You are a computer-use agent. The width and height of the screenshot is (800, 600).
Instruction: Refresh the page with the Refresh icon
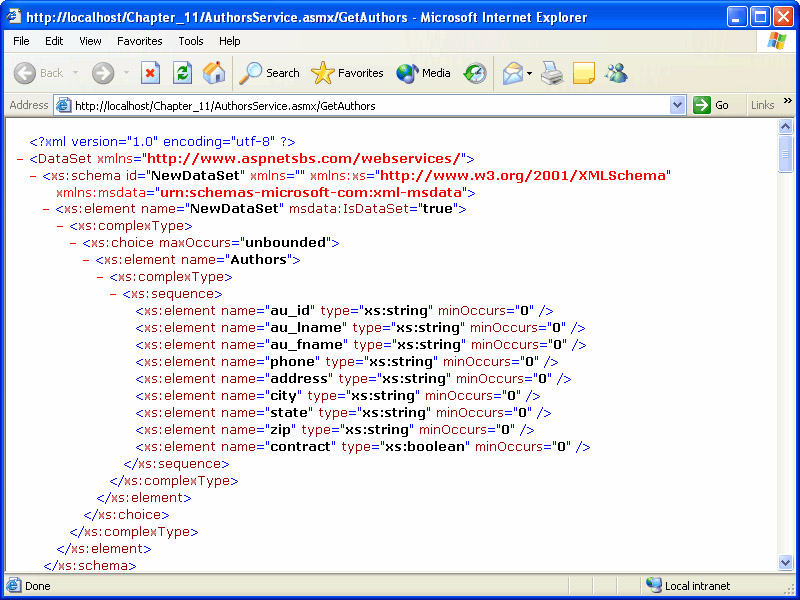pyautogui.click(x=182, y=73)
